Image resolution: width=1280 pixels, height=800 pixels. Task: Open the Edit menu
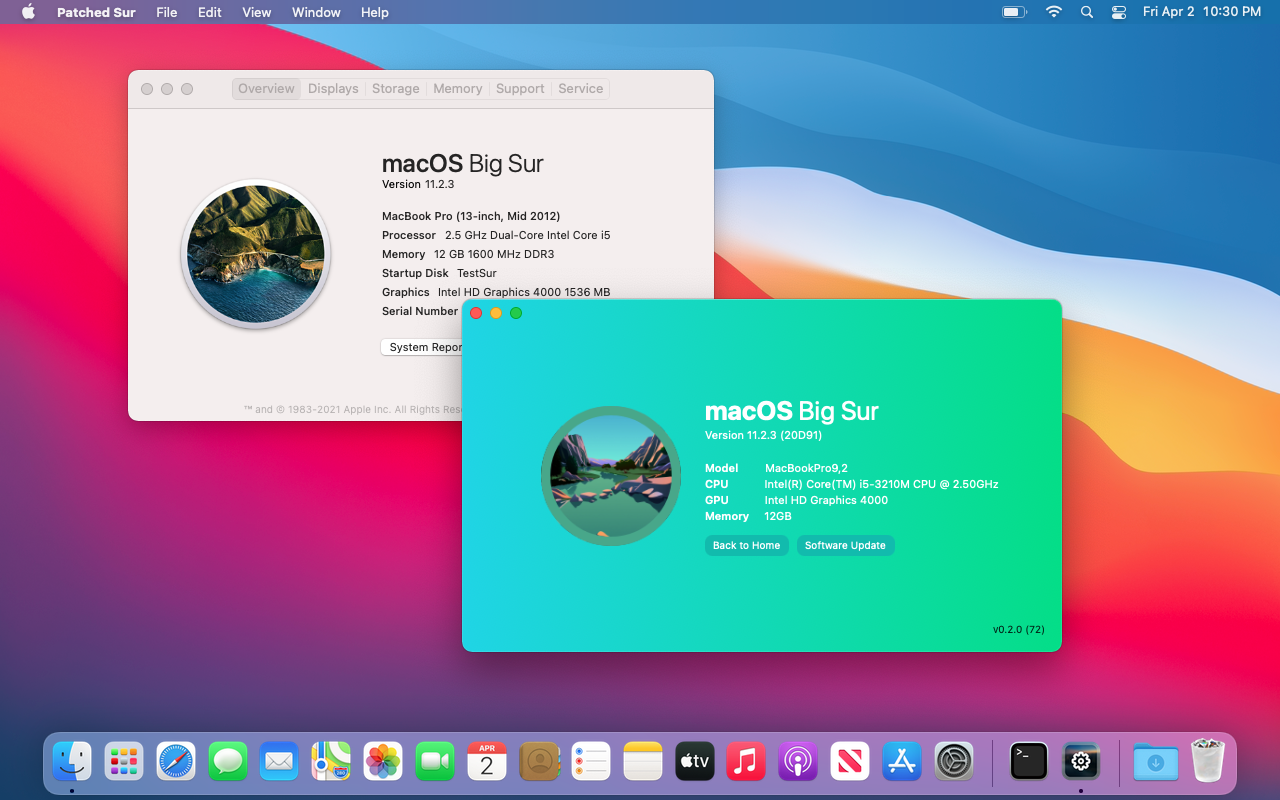click(x=210, y=12)
